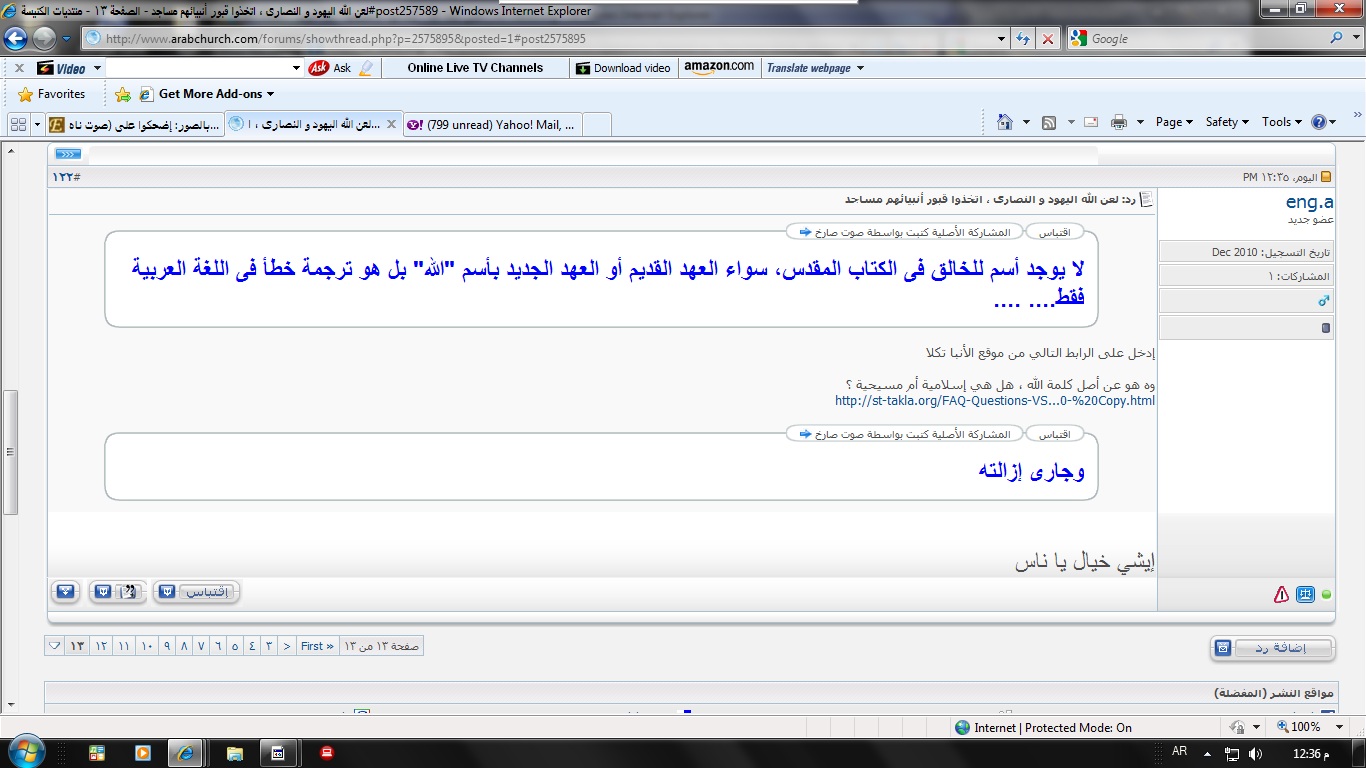The image size is (1366, 768).
Task: Click the Amazon.com toolbar button
Action: (x=719, y=67)
